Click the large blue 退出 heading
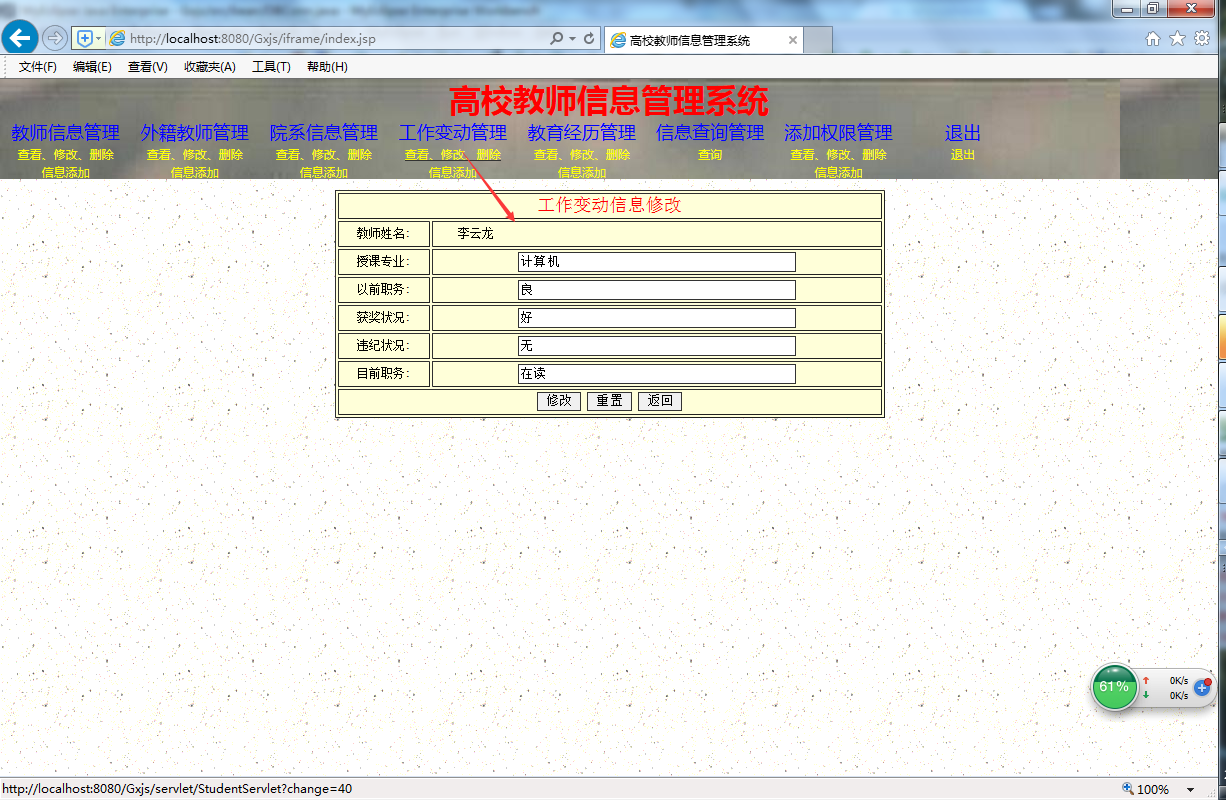1226x800 pixels. (x=963, y=132)
